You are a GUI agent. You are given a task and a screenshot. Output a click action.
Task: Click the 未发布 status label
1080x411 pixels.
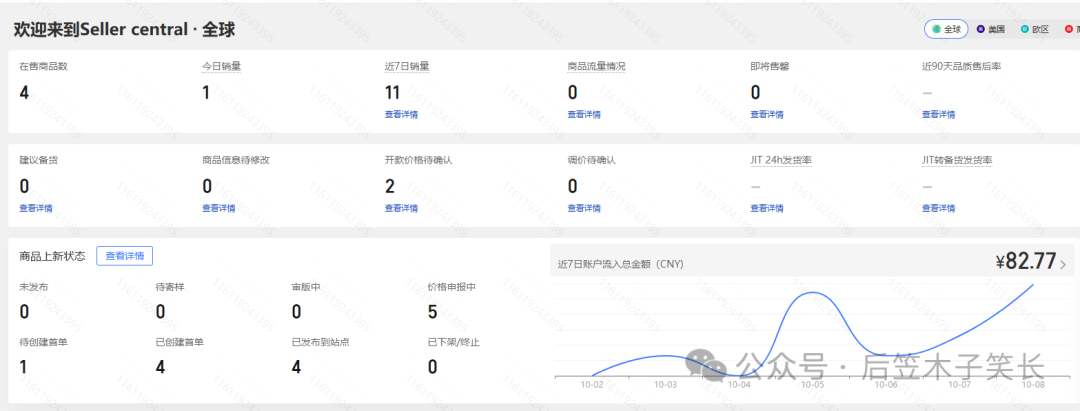[34, 287]
